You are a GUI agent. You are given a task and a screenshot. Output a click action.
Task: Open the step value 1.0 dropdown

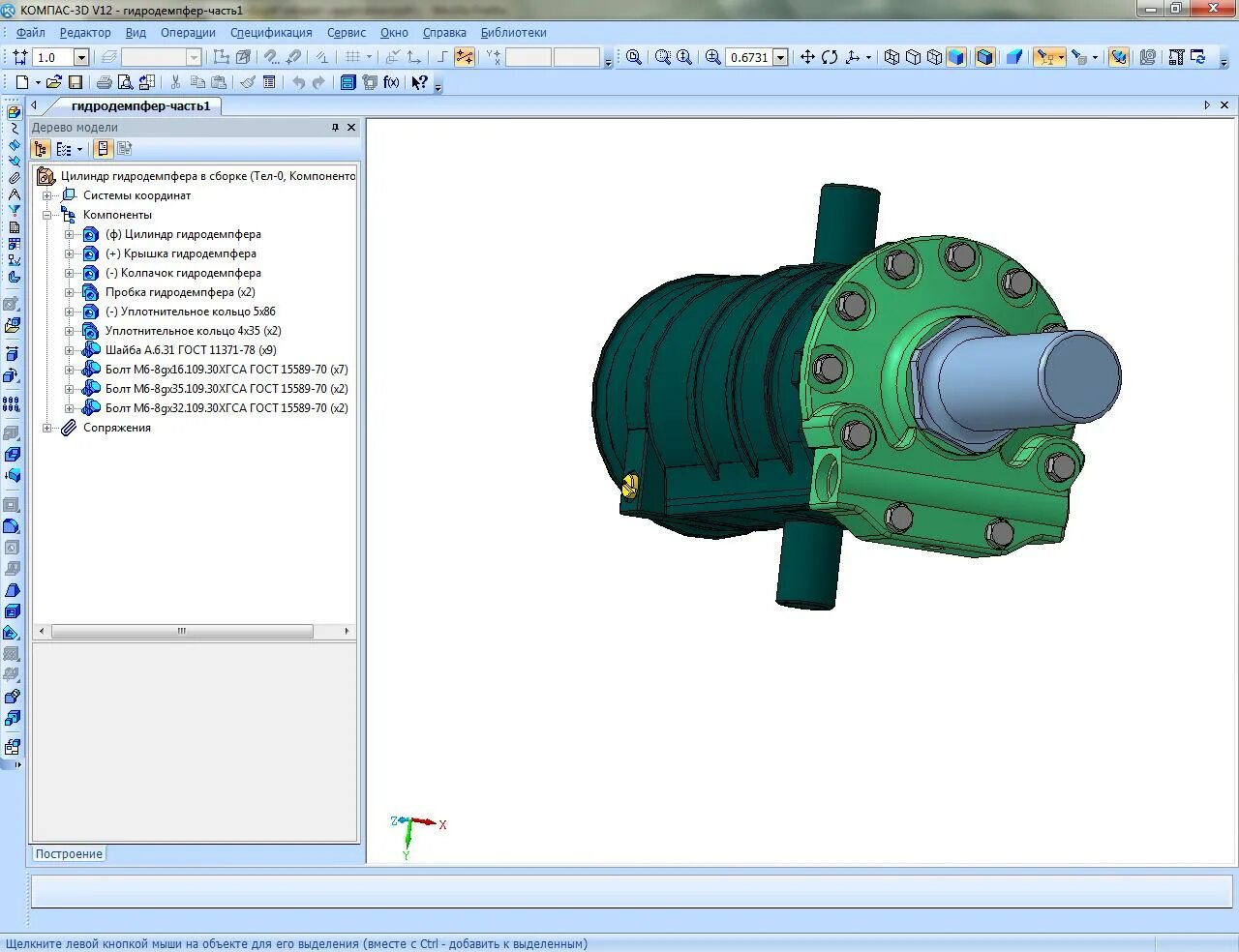81,57
